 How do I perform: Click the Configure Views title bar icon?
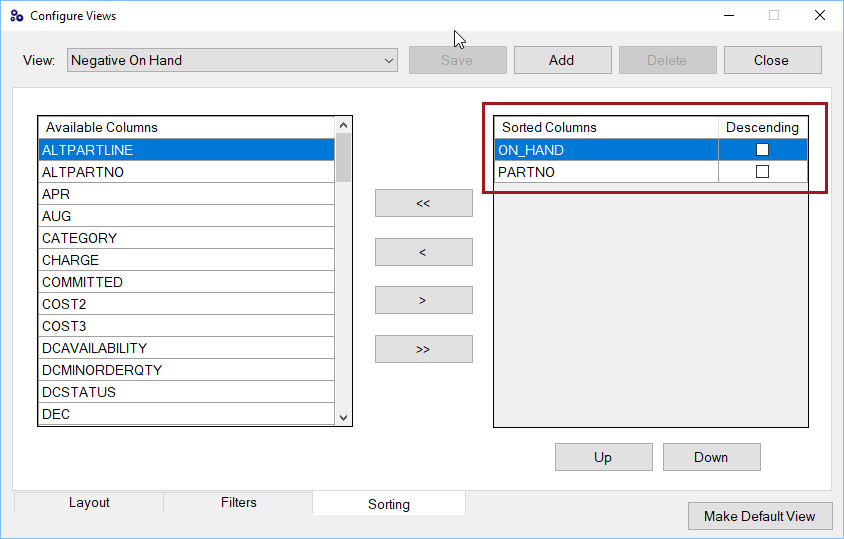[17, 16]
